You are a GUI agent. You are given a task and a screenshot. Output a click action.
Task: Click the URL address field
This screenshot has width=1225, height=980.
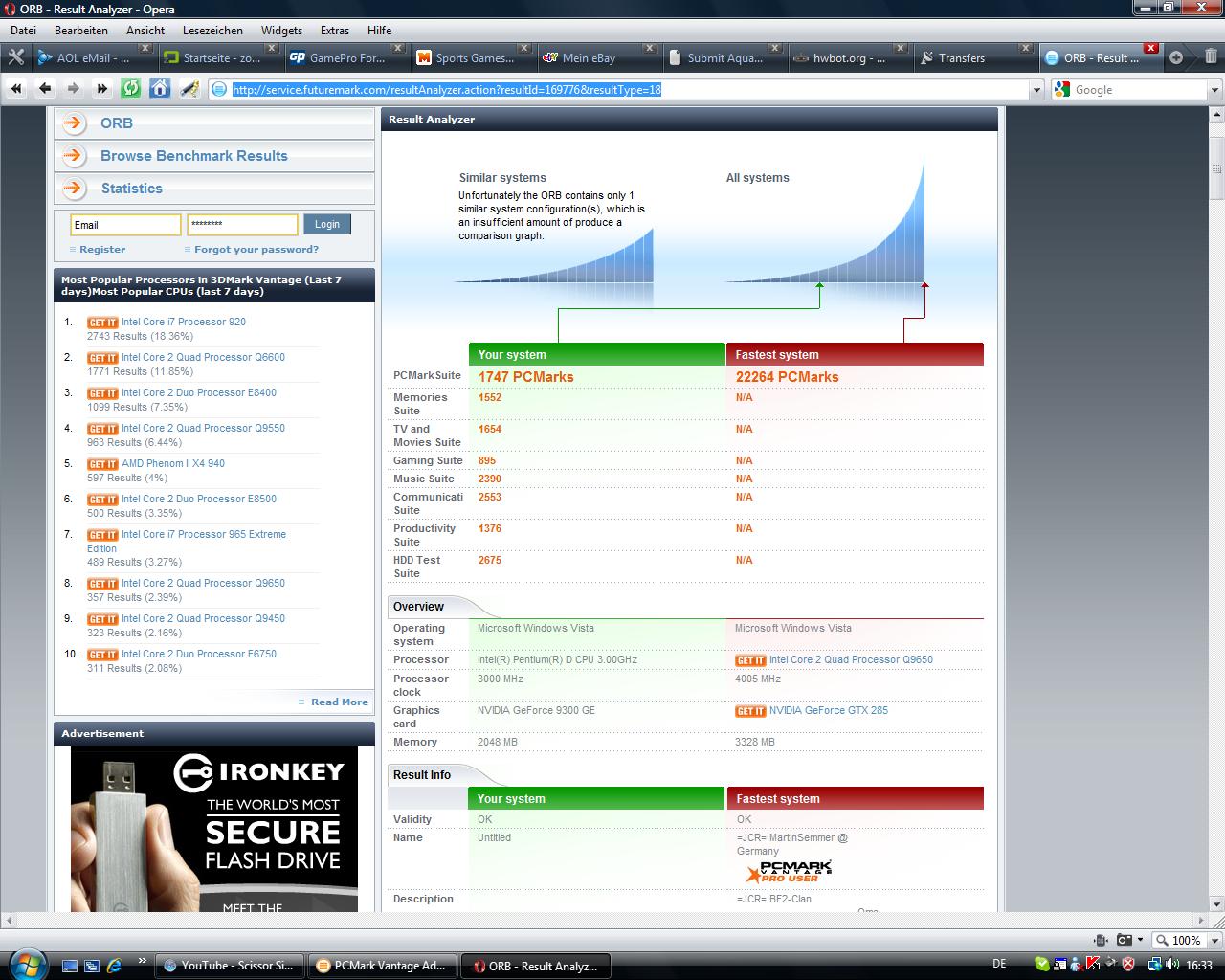tap(628, 90)
